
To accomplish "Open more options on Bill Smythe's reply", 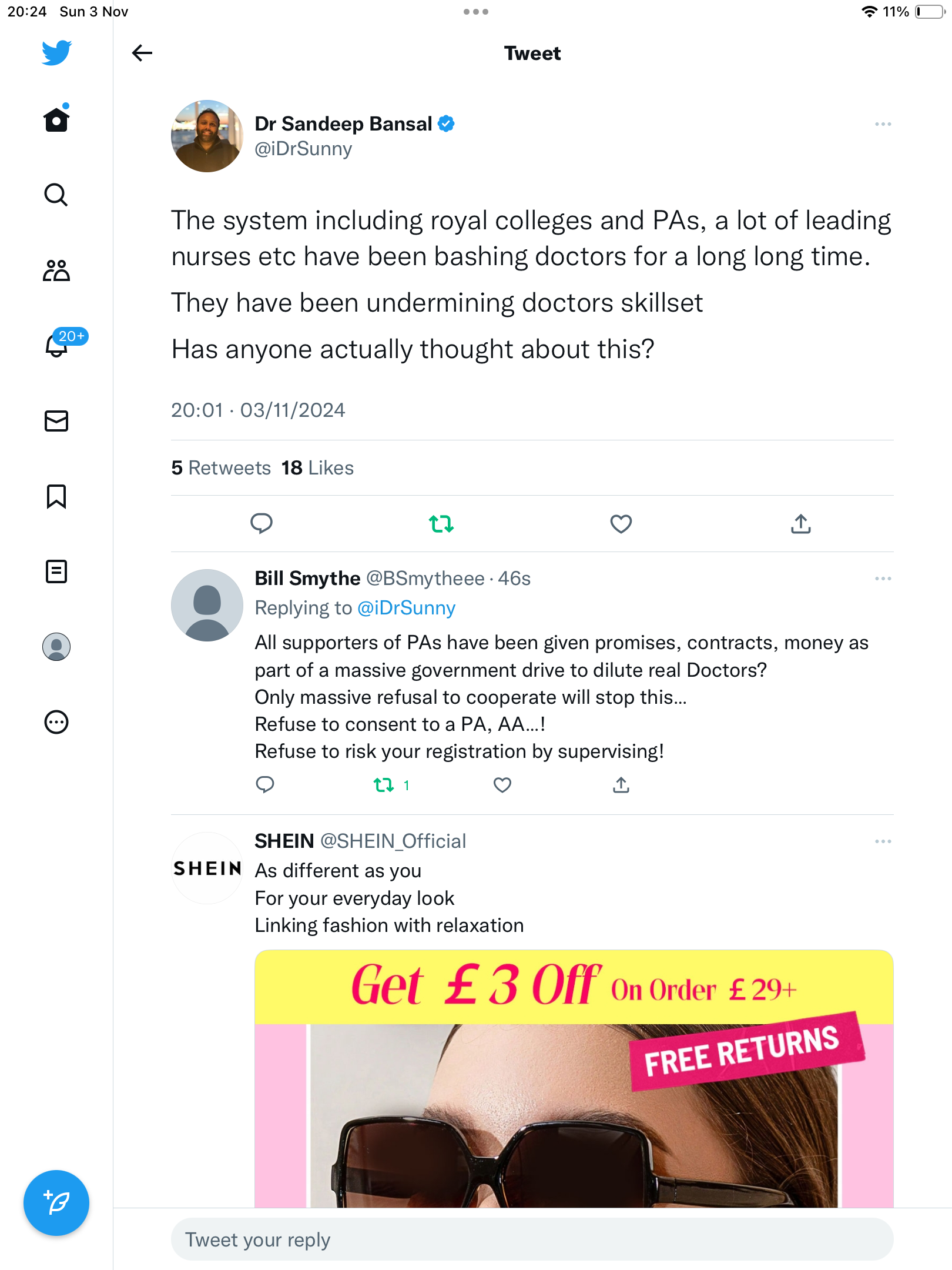I will click(x=883, y=579).
